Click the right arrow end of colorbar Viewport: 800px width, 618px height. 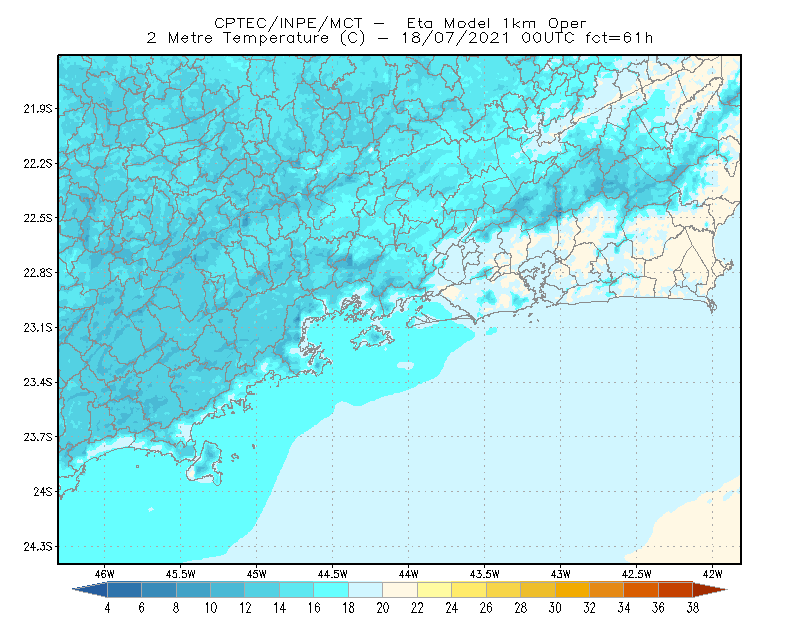click(x=710, y=589)
